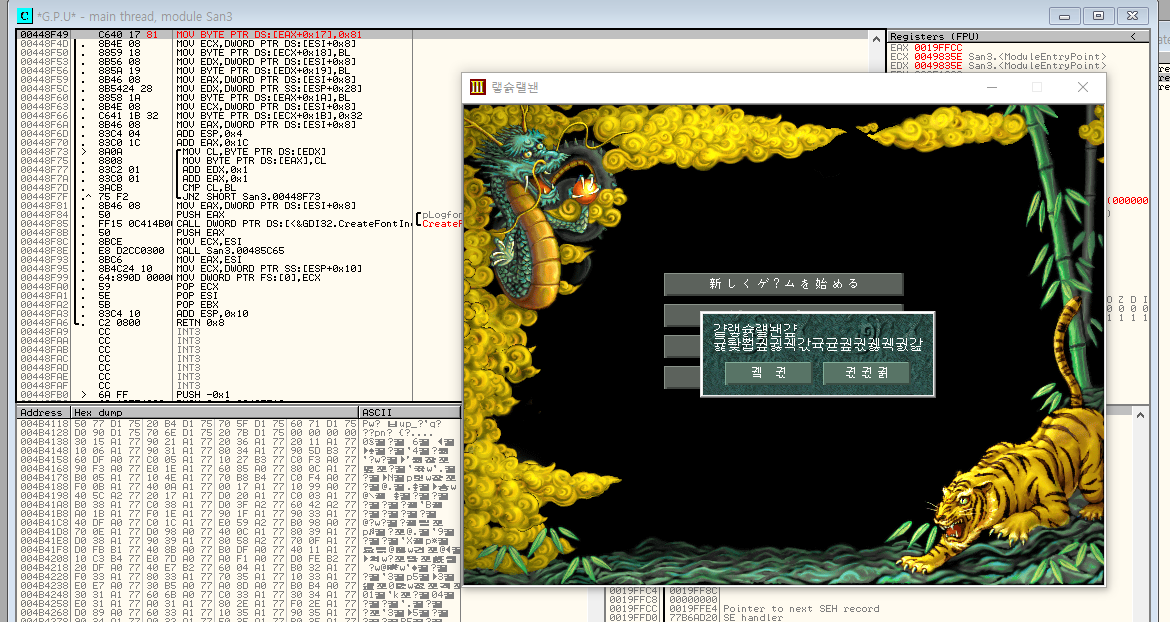Select dump row at address 004B4208
The width and height of the screenshot is (1170, 622).
(239, 559)
